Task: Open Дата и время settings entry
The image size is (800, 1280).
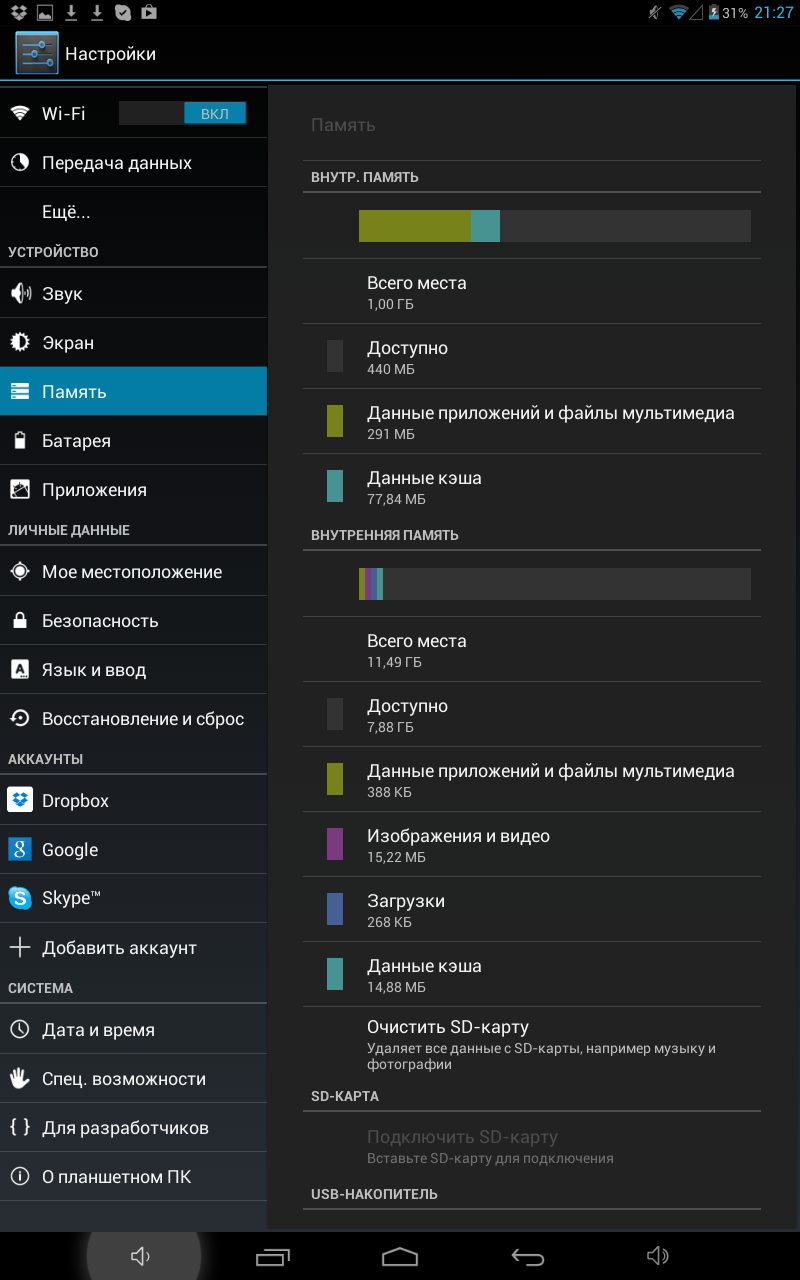Action: (133, 1029)
